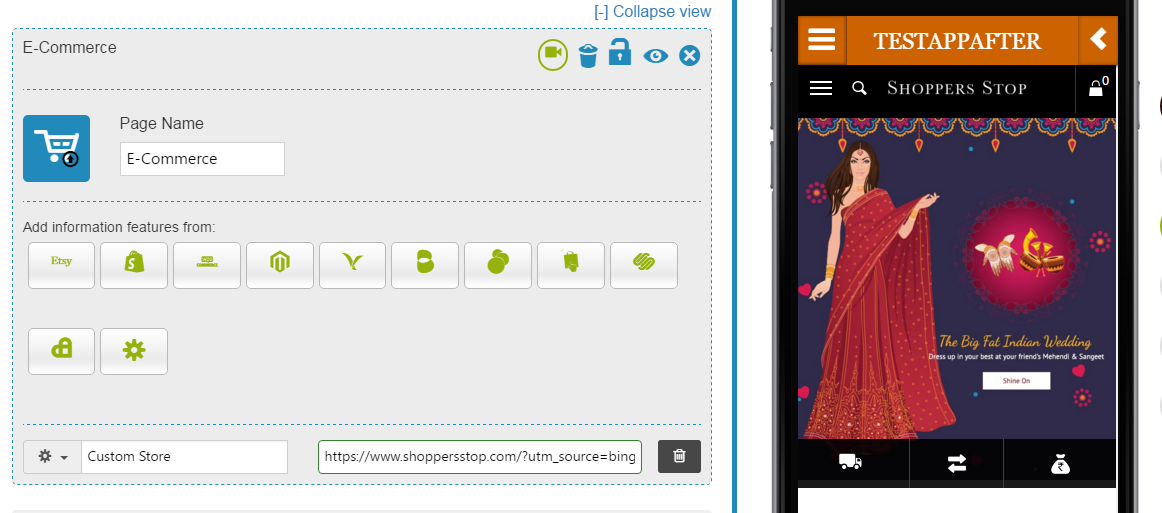
Task: Select the Magento store icon
Action: (x=280, y=265)
